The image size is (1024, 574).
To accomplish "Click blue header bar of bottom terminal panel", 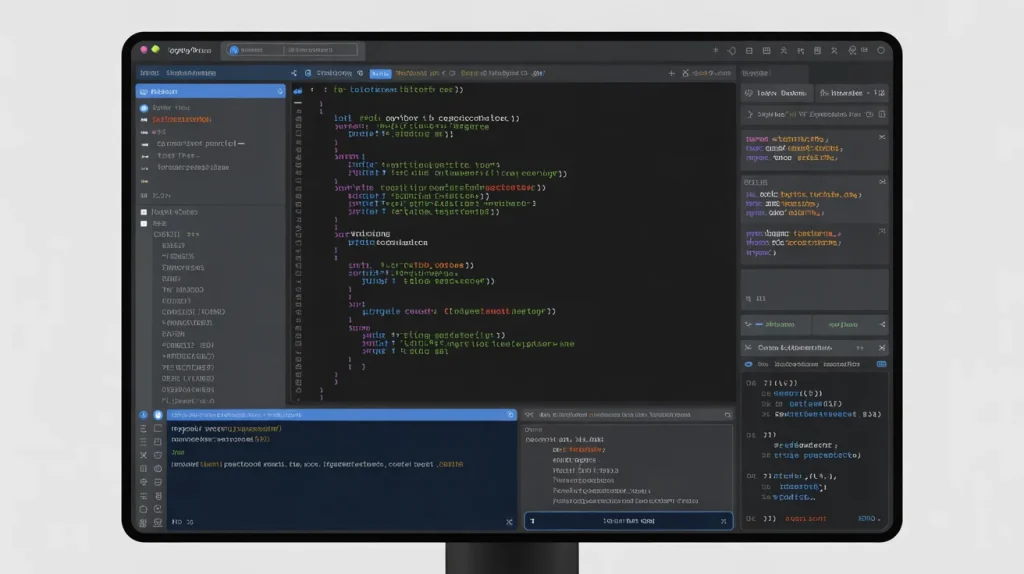I will coord(342,415).
